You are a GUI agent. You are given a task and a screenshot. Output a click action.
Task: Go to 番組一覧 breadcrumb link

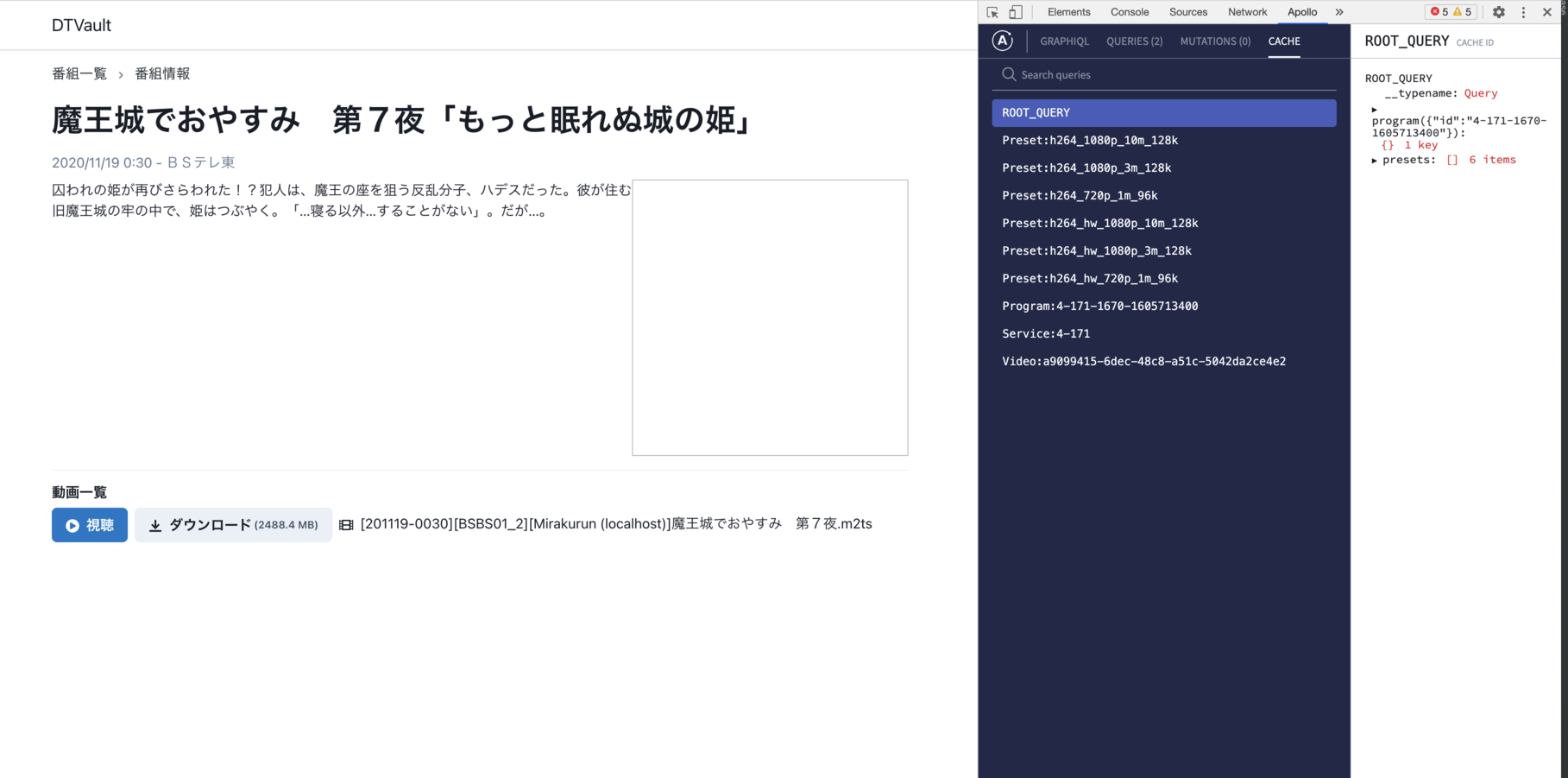[79, 74]
